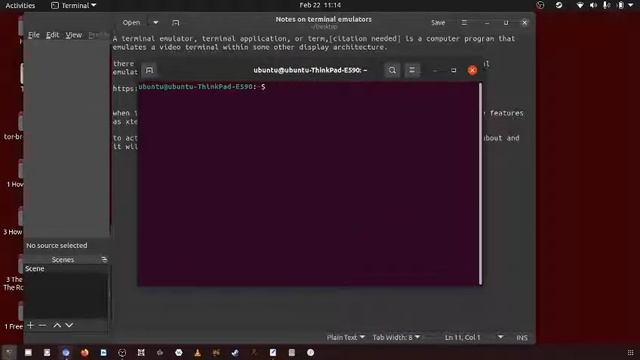Image resolution: width=640 pixels, height=360 pixels.
Task: Move scene down with the down arrow
Action: 69,325
